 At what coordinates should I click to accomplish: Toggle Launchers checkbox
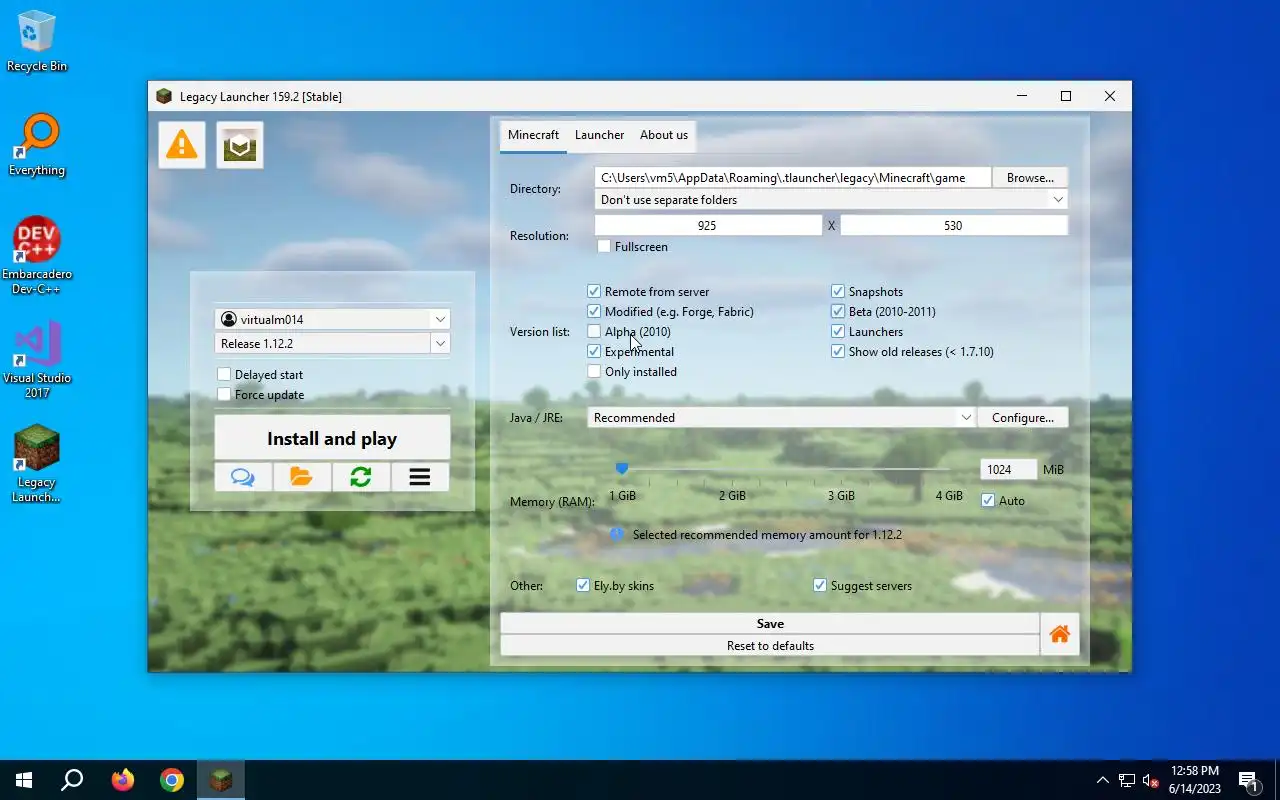[x=838, y=331]
